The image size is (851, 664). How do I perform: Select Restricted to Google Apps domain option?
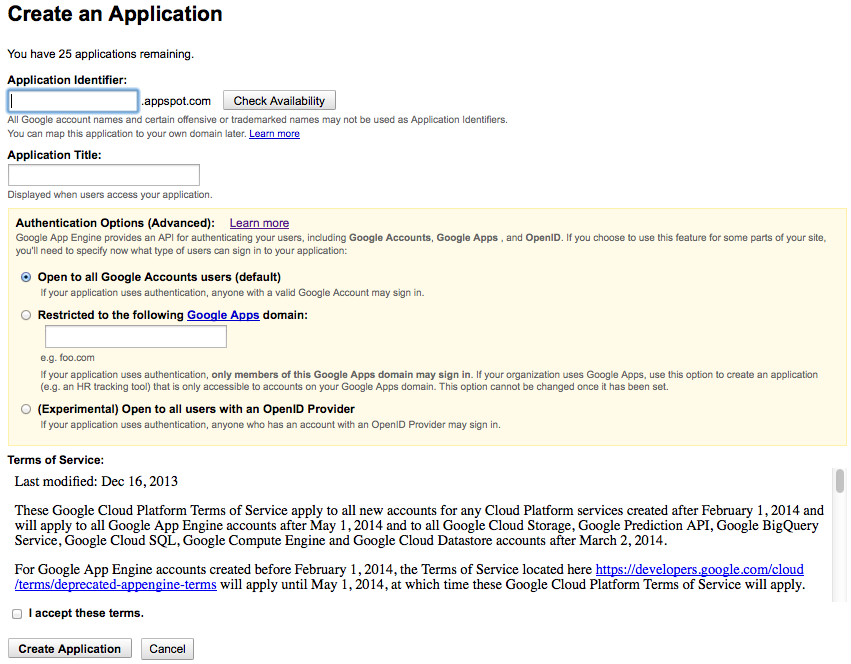tap(26, 315)
